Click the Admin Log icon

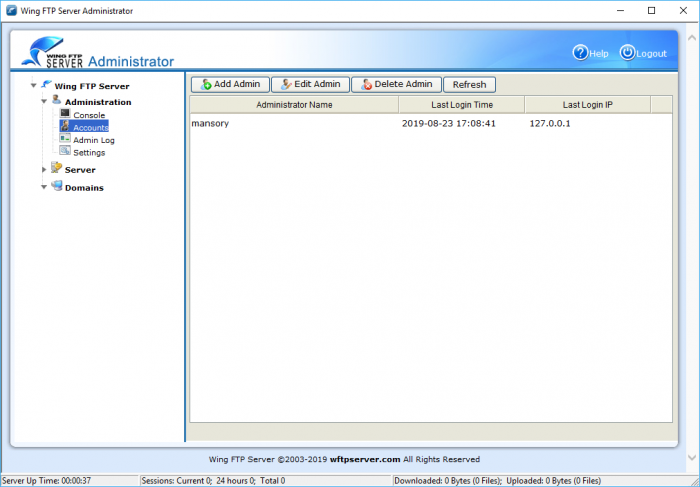[x=65, y=138]
